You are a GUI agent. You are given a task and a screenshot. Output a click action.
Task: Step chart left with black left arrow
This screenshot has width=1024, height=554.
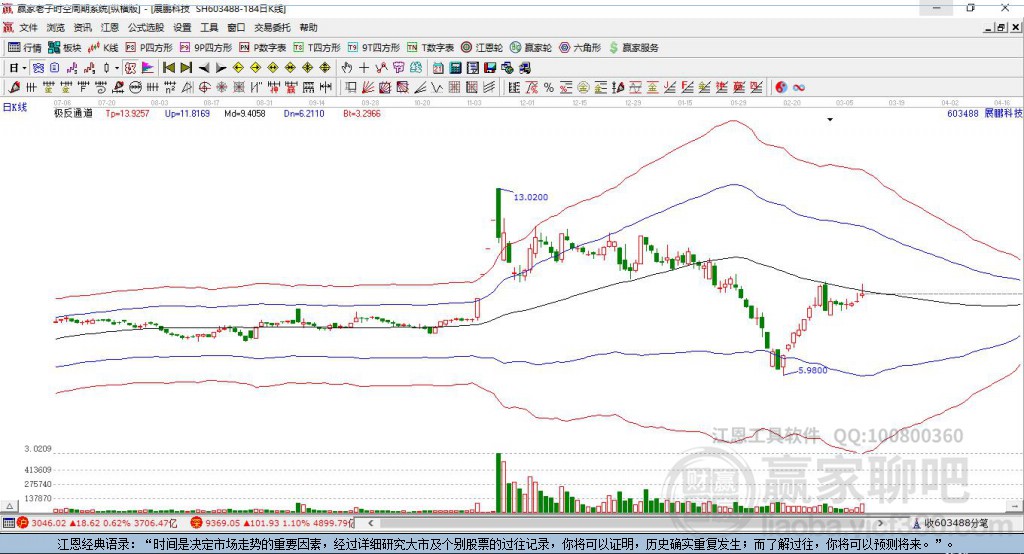pos(204,68)
